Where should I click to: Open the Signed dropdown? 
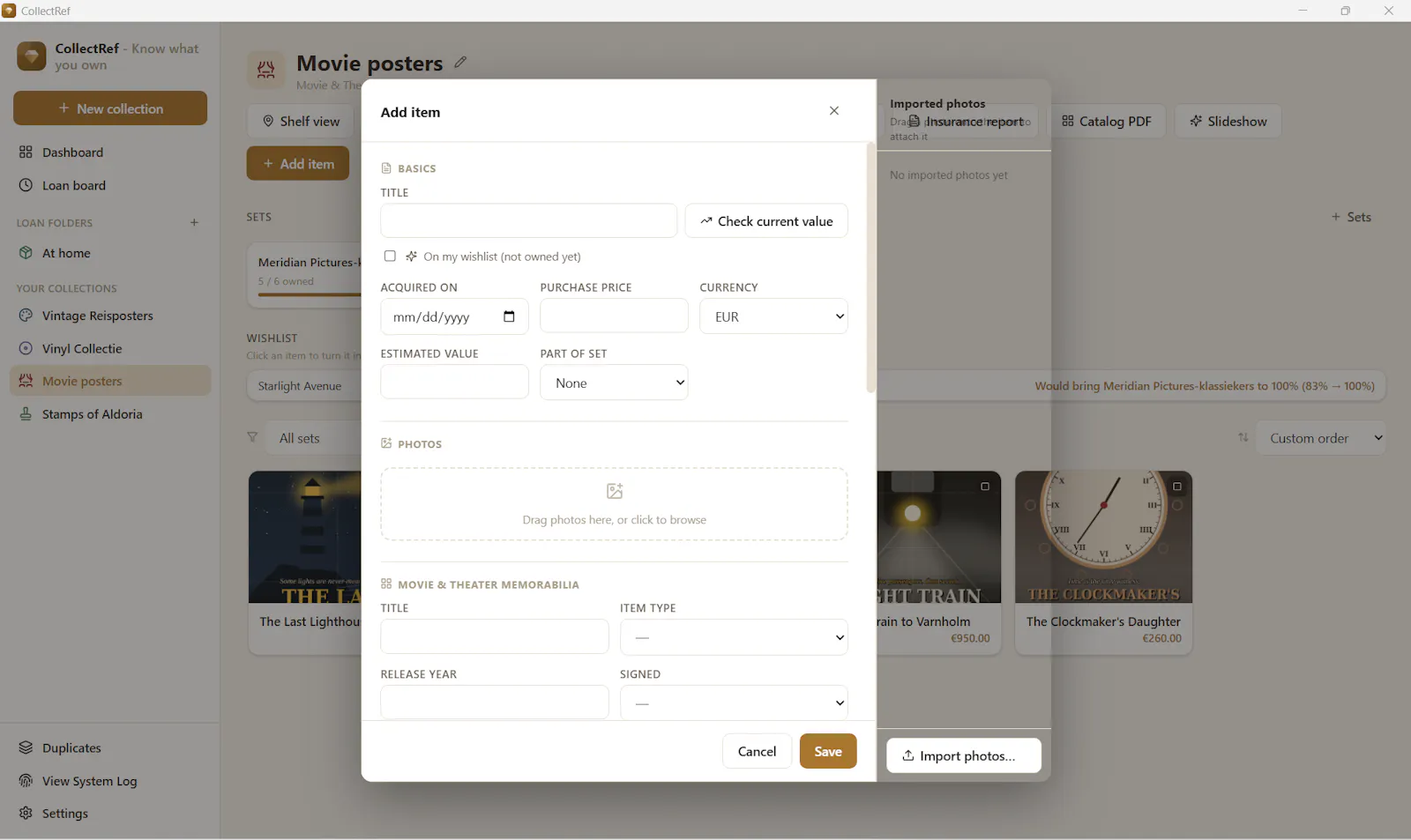[734, 703]
